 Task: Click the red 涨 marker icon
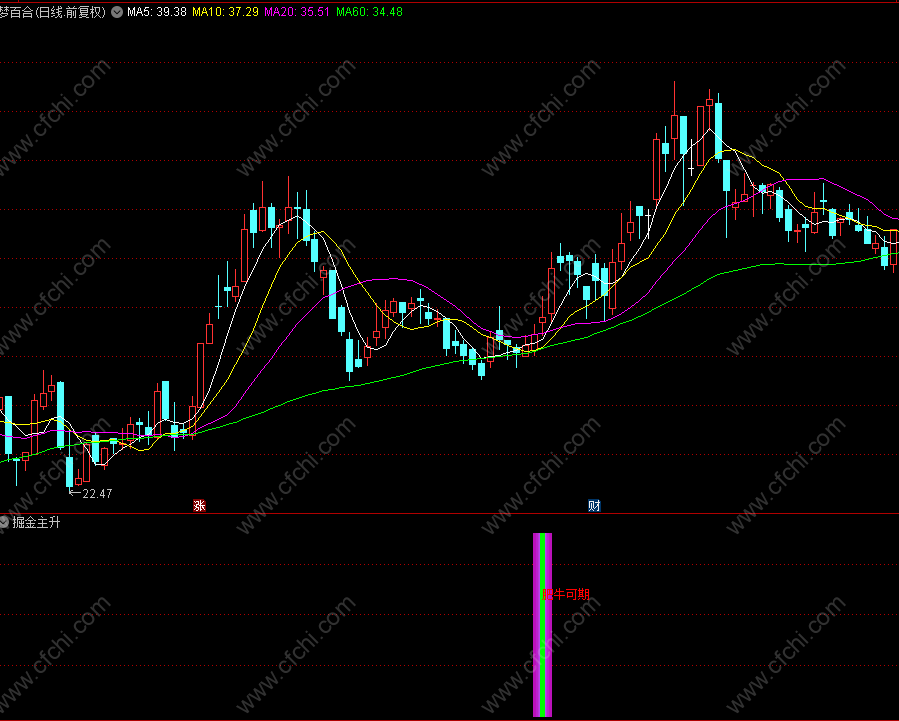click(199, 506)
